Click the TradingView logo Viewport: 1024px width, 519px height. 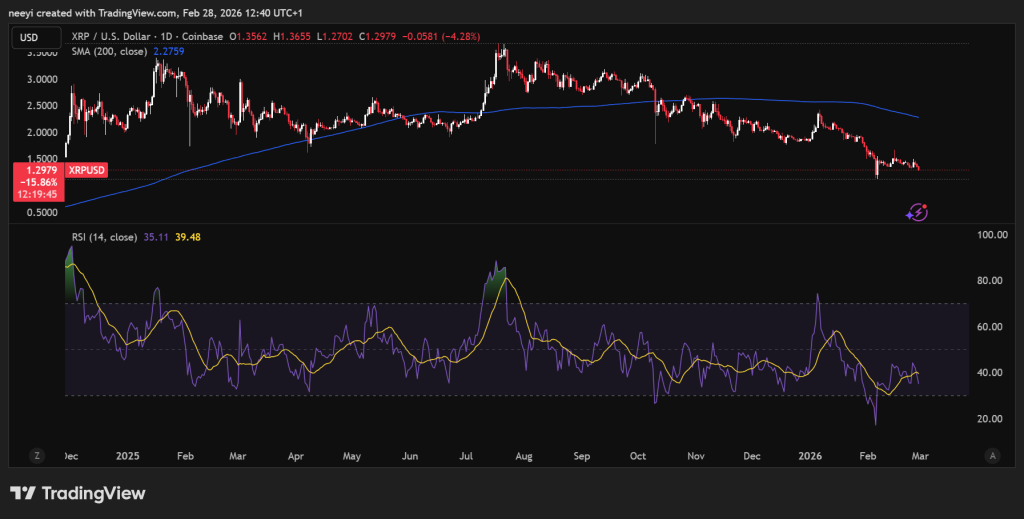tap(77, 493)
